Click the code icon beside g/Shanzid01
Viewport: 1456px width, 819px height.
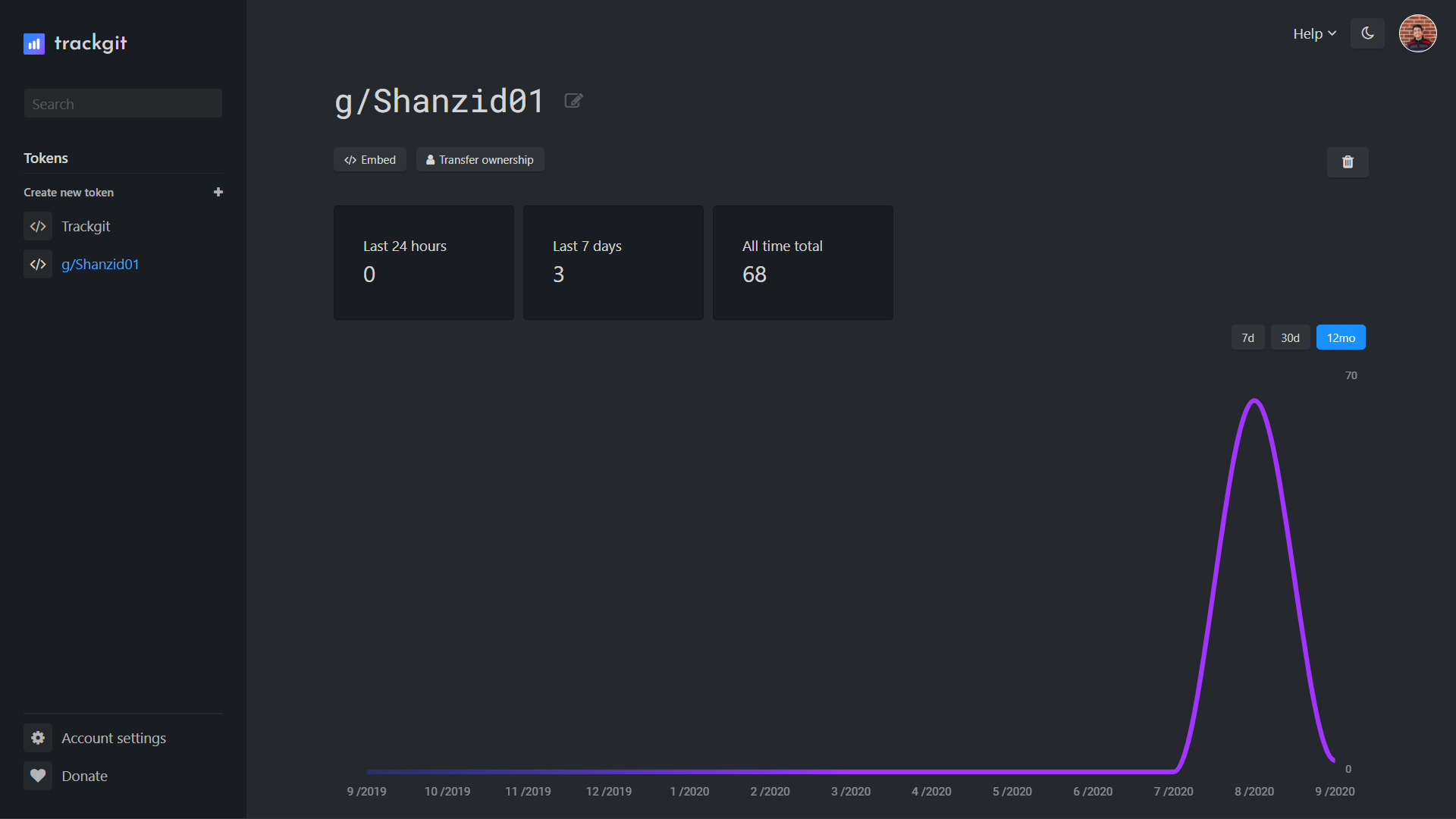point(38,265)
